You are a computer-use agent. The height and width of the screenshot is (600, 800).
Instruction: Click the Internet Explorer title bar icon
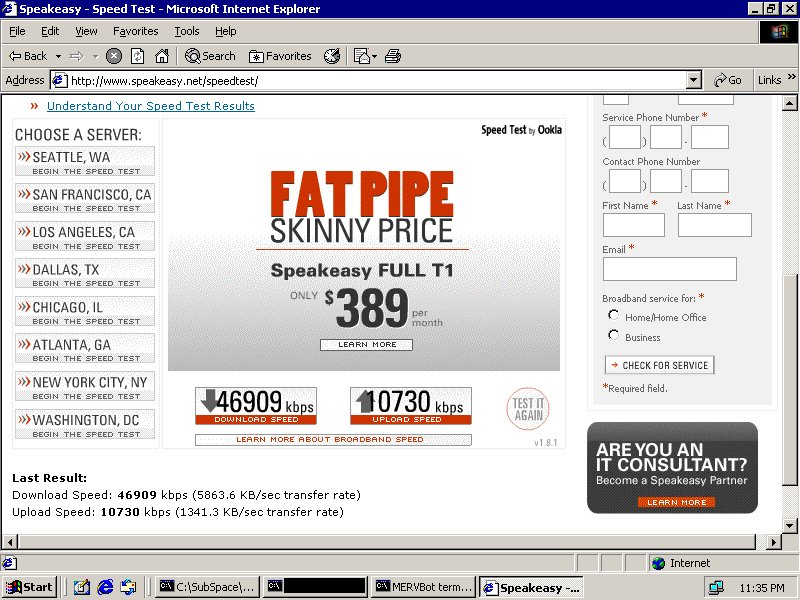pos(10,9)
